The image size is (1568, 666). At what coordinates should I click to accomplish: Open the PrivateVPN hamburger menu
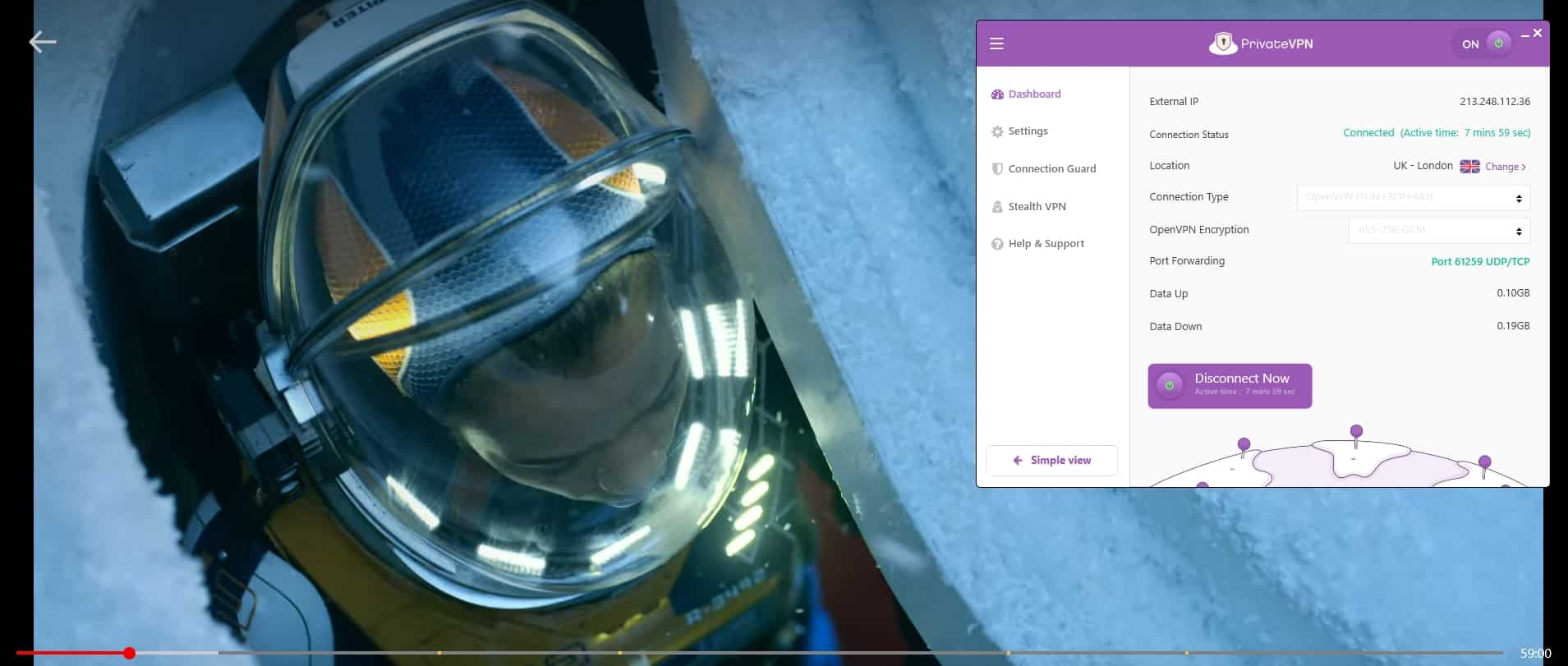click(x=996, y=44)
